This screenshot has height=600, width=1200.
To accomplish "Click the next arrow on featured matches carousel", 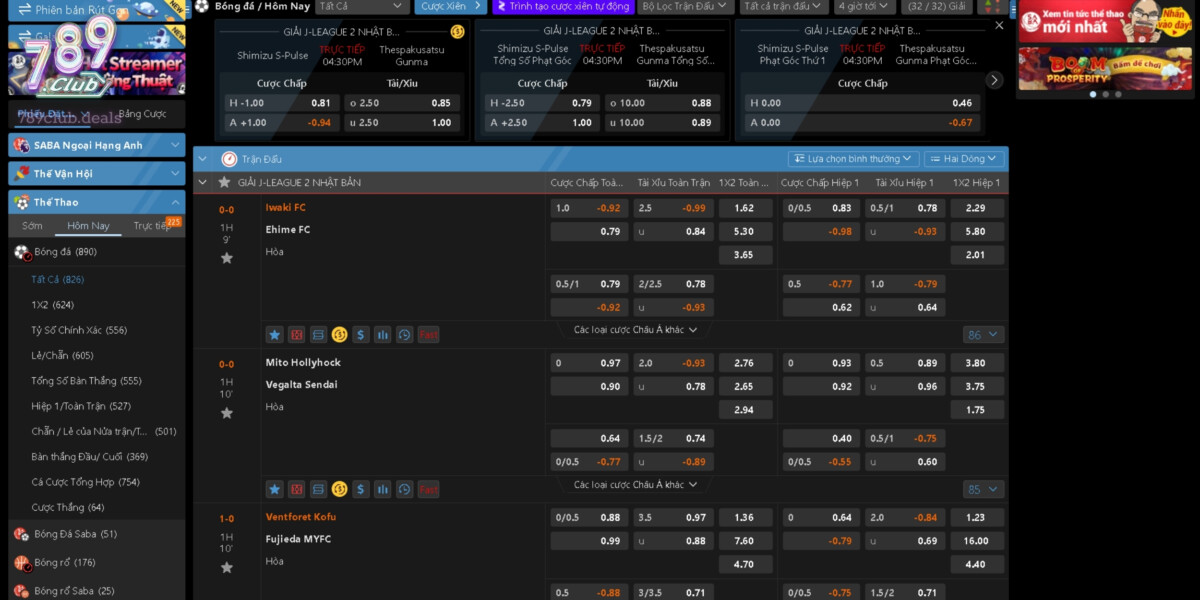I will (994, 80).
